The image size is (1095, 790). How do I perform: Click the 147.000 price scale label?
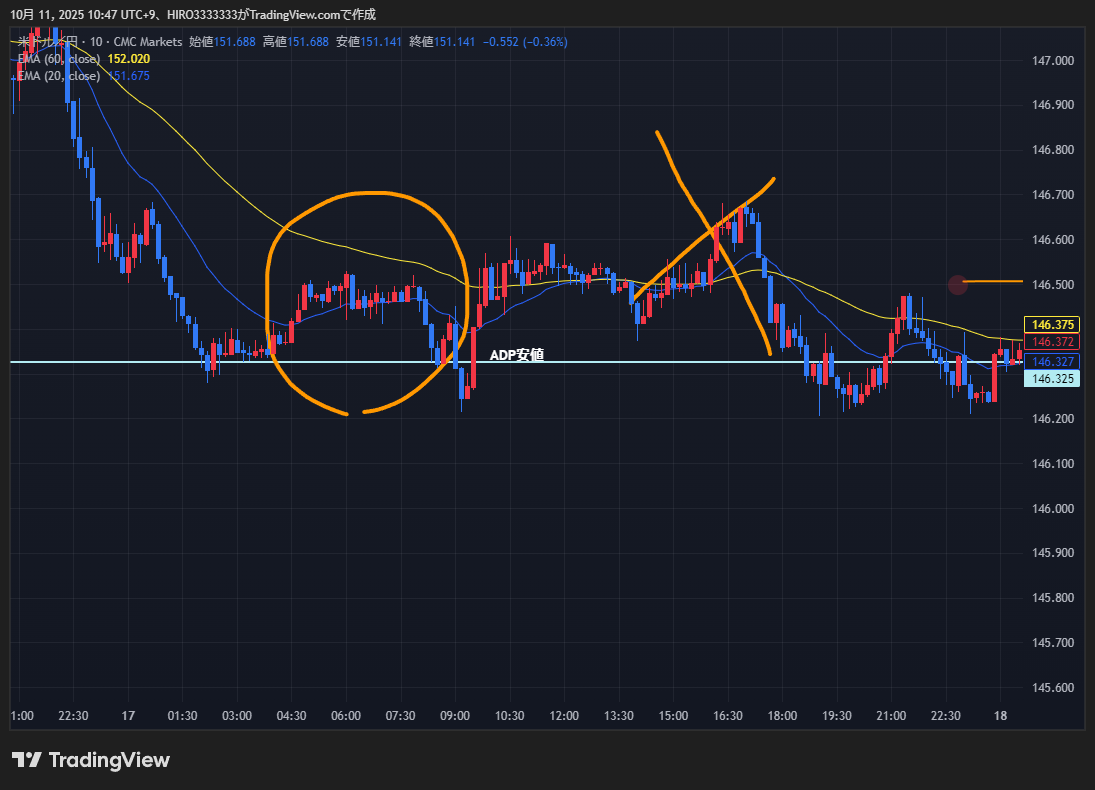coord(1052,61)
